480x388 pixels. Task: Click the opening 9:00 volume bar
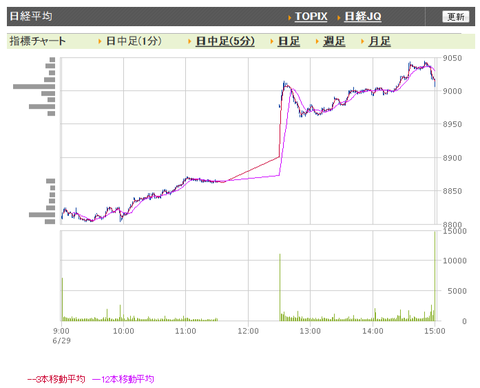(x=62, y=299)
